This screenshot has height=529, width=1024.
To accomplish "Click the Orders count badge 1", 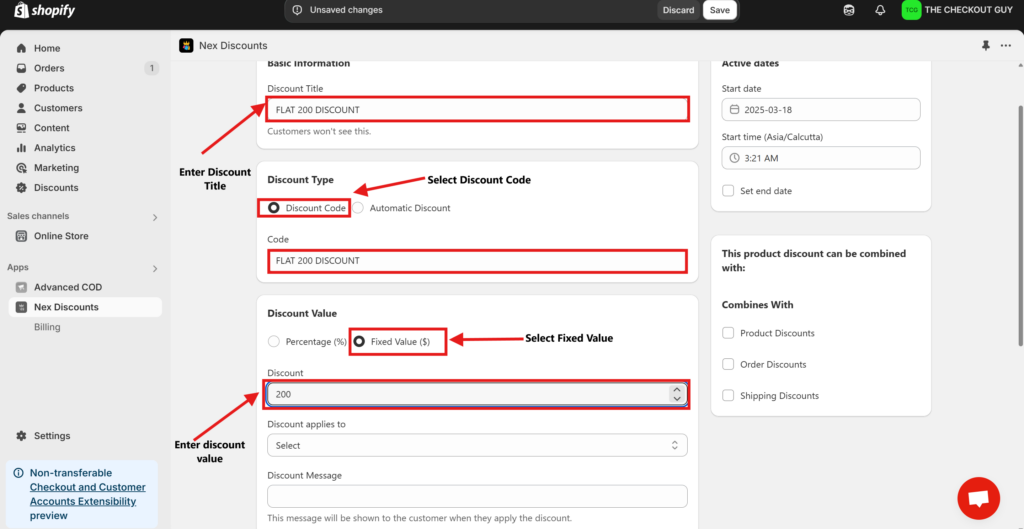I will [152, 68].
